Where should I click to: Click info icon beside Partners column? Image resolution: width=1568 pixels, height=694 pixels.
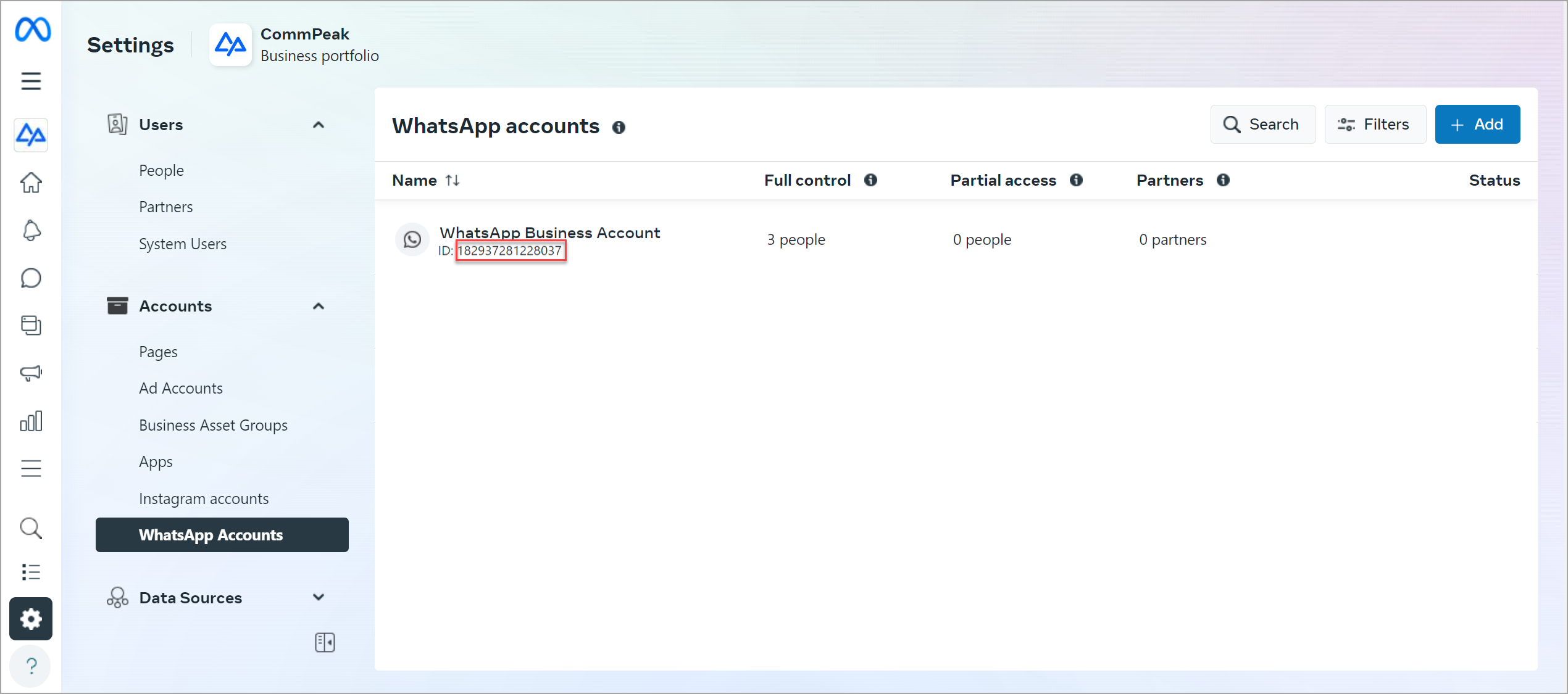click(x=1223, y=180)
